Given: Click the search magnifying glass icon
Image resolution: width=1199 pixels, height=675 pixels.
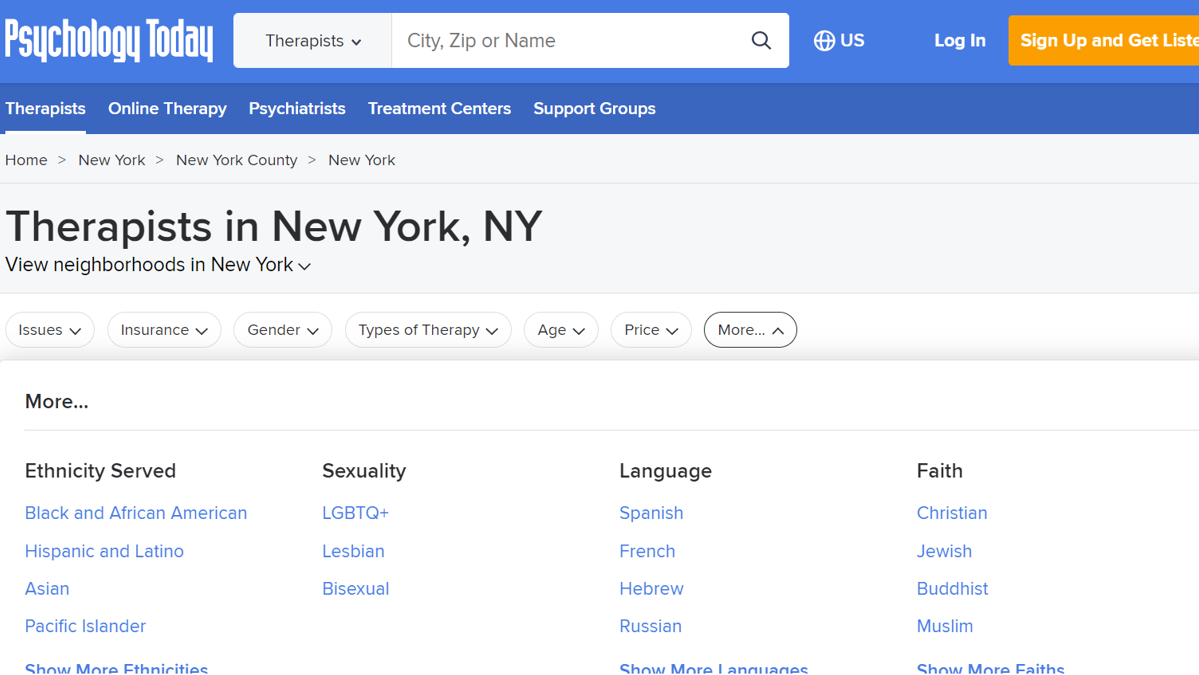Looking at the screenshot, I should [761, 41].
